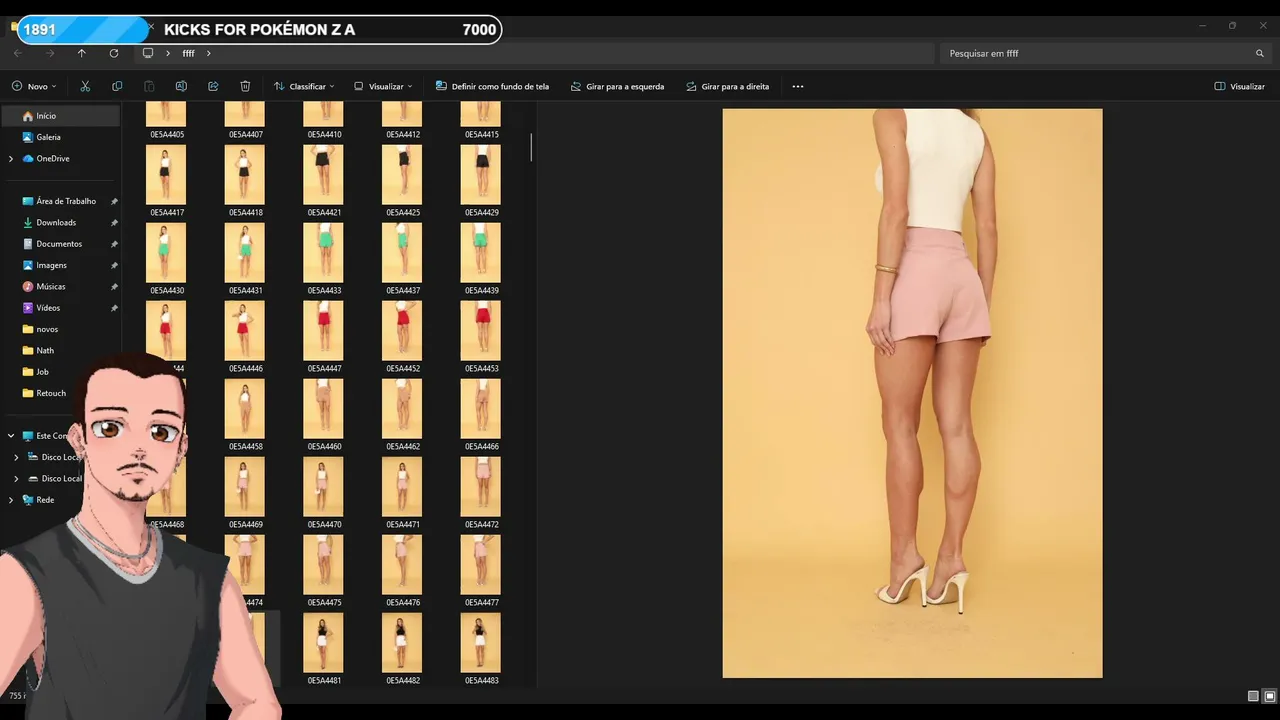This screenshot has height=720, width=1280.
Task: Expand the second Disco Local drive node
Action: (16, 479)
